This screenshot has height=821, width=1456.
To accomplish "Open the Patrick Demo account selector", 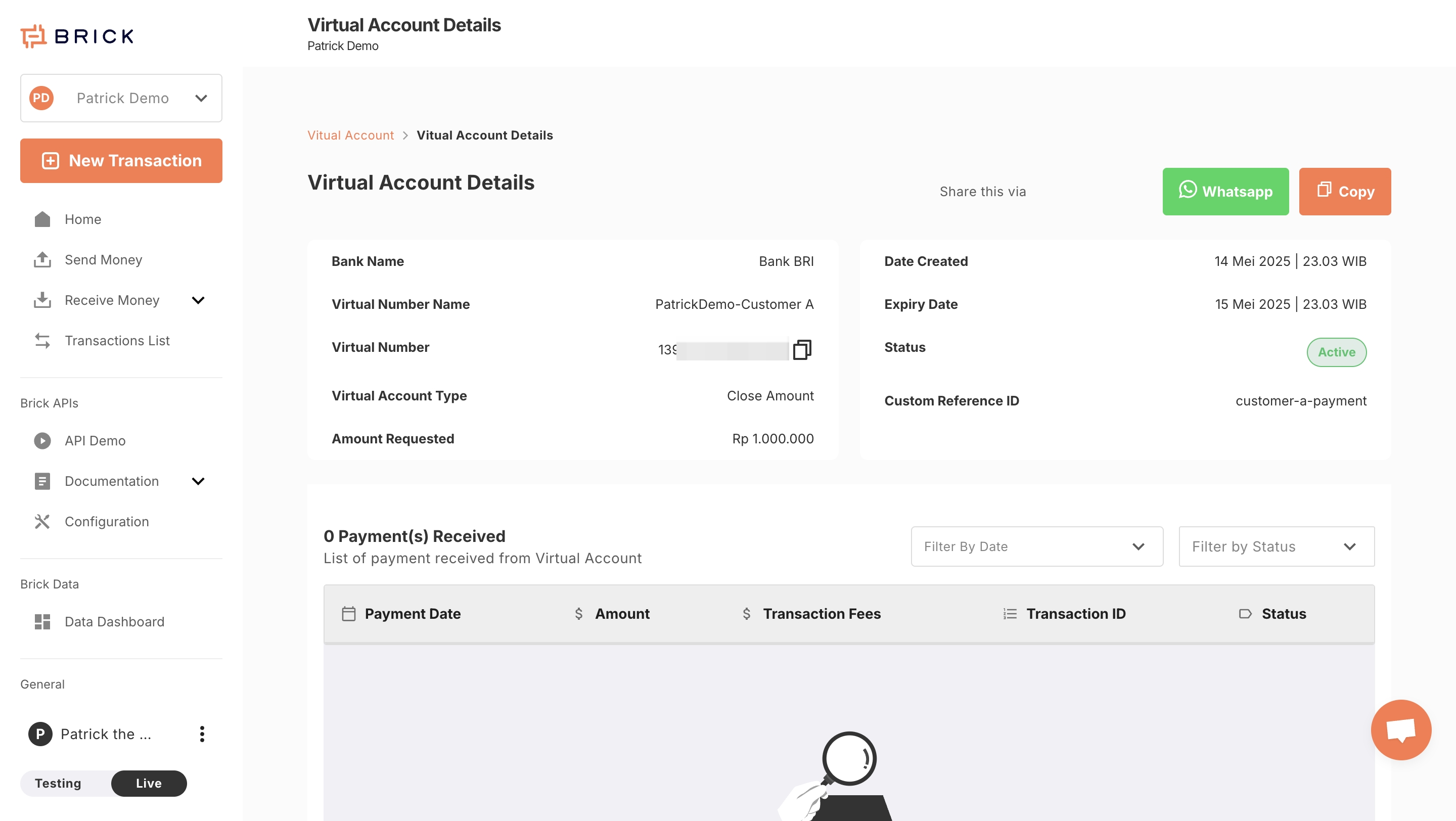I will [x=121, y=98].
